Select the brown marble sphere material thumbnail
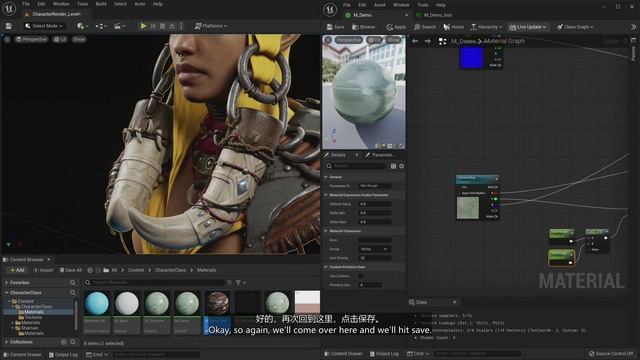This screenshot has width=640, height=360. pyautogui.click(x=217, y=303)
